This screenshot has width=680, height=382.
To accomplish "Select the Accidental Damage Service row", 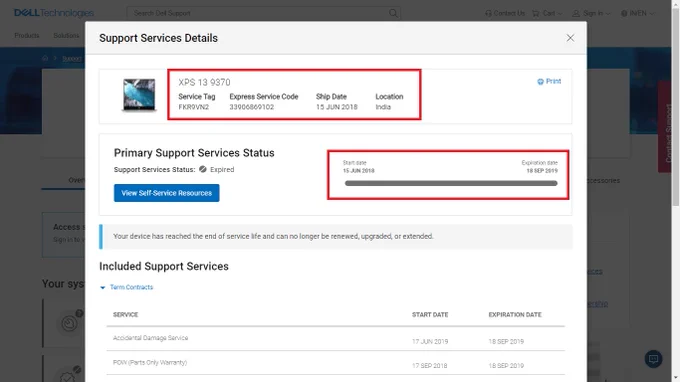I will point(336,339).
